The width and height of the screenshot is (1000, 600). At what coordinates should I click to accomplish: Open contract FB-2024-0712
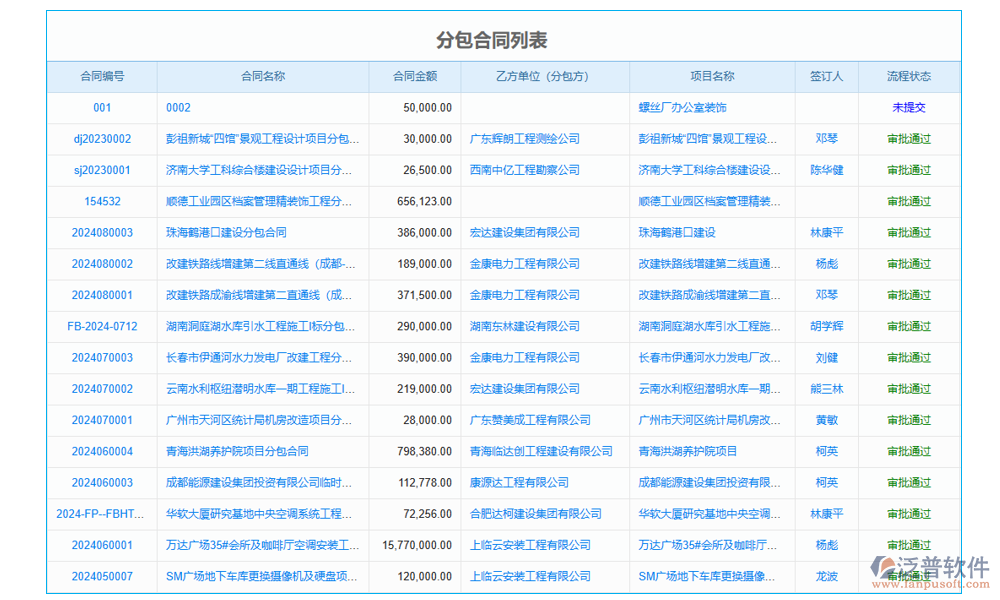tap(102, 326)
